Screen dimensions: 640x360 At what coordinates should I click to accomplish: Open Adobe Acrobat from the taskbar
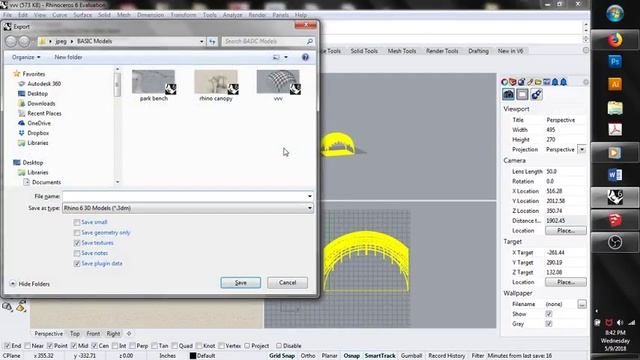point(615,130)
